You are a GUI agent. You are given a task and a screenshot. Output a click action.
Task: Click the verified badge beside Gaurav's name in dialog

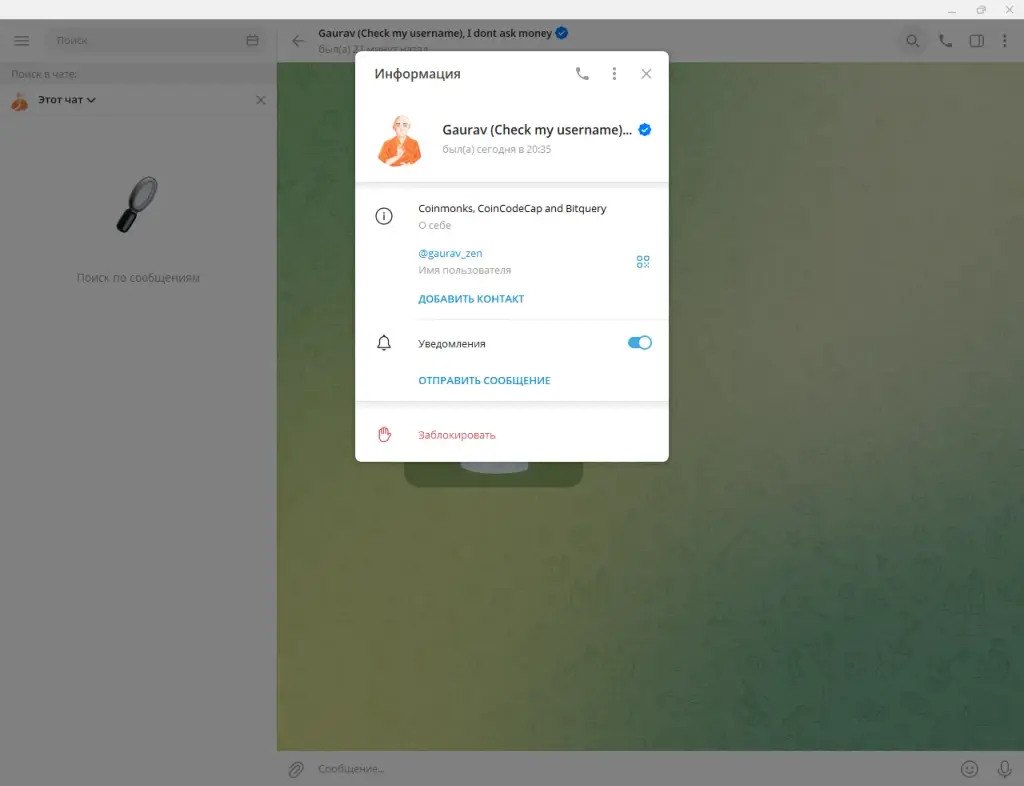click(645, 130)
